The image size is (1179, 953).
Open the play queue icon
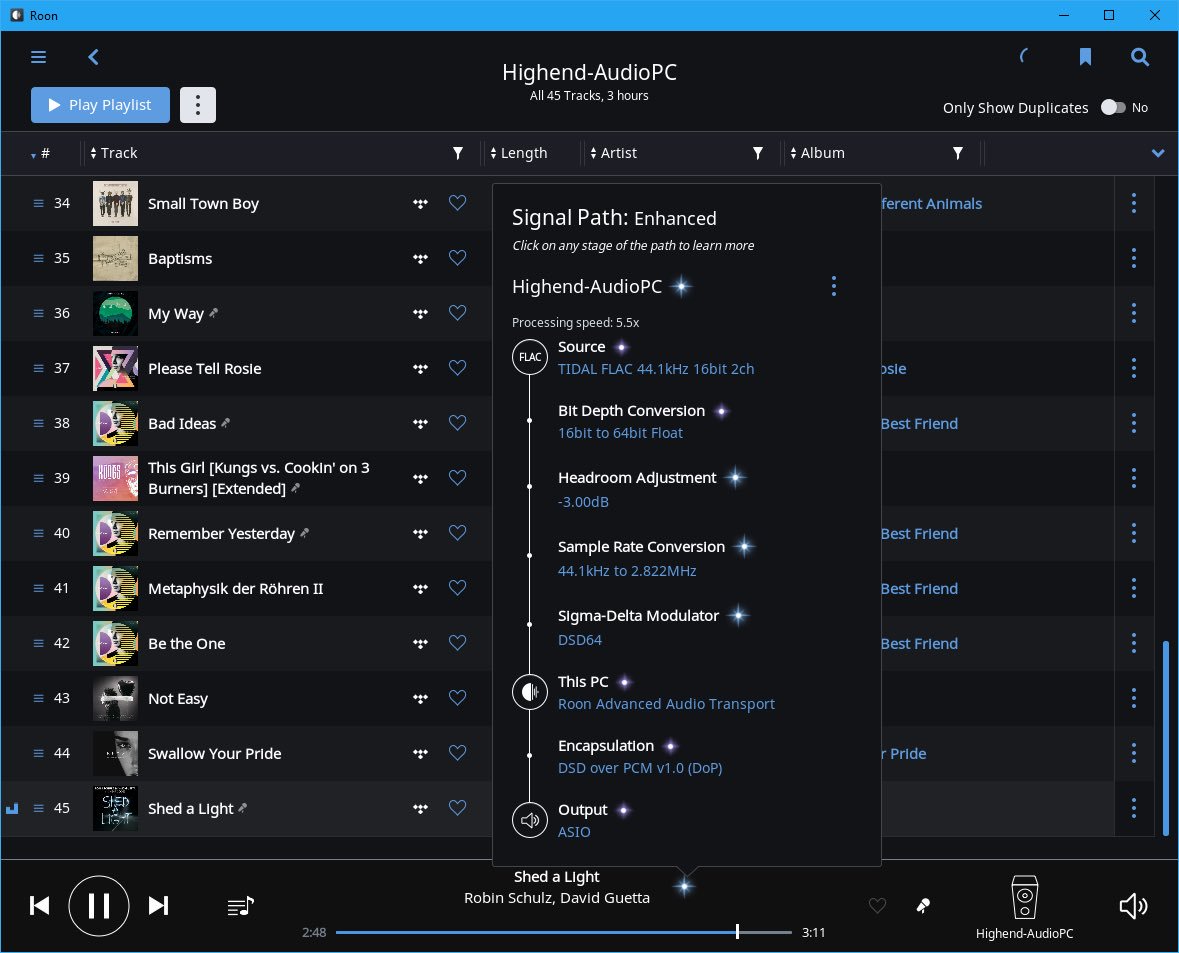[x=240, y=906]
